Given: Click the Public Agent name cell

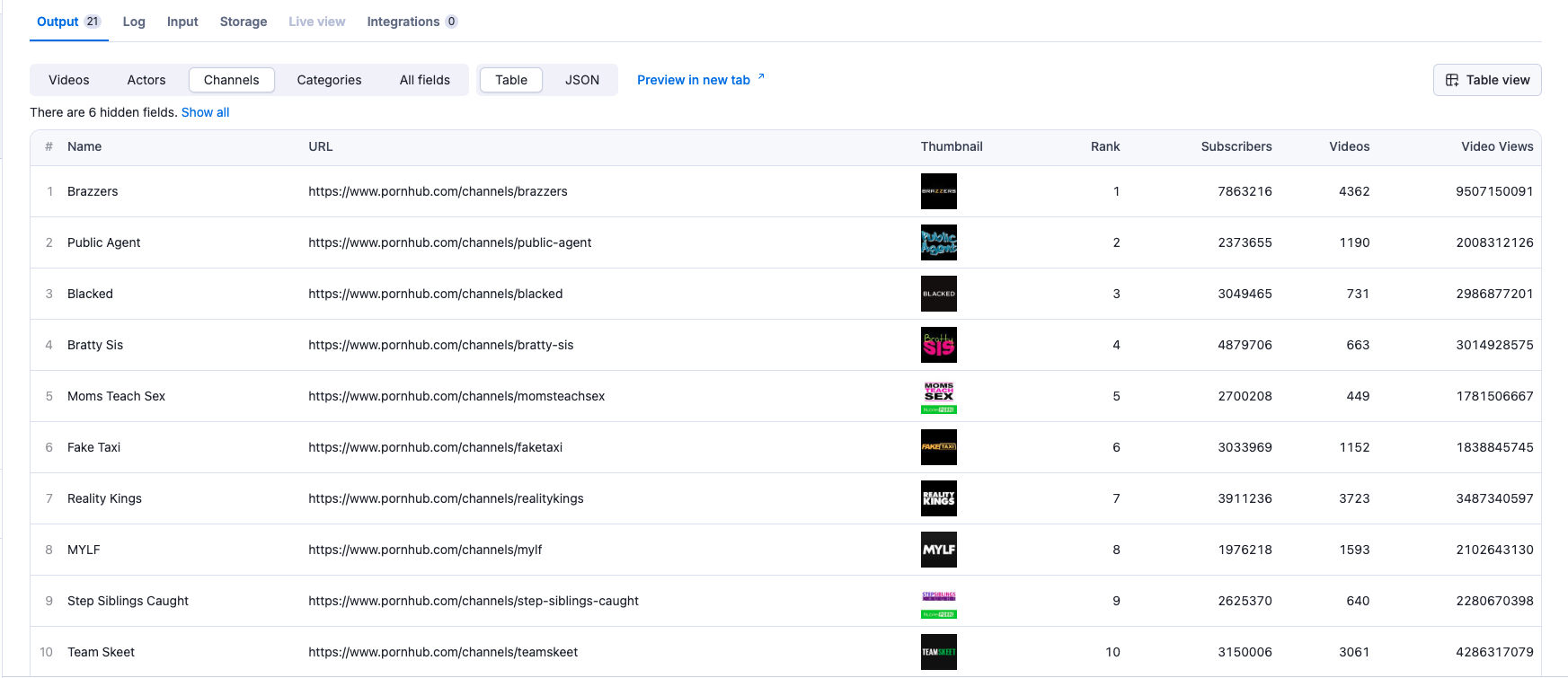Looking at the screenshot, I should pos(104,242).
